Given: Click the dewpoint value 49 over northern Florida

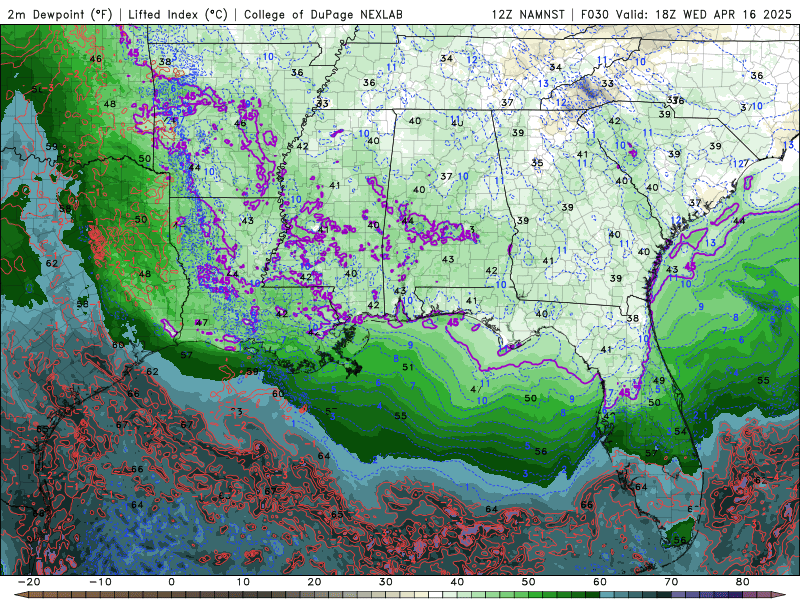Looking at the screenshot, I should click(x=659, y=381).
